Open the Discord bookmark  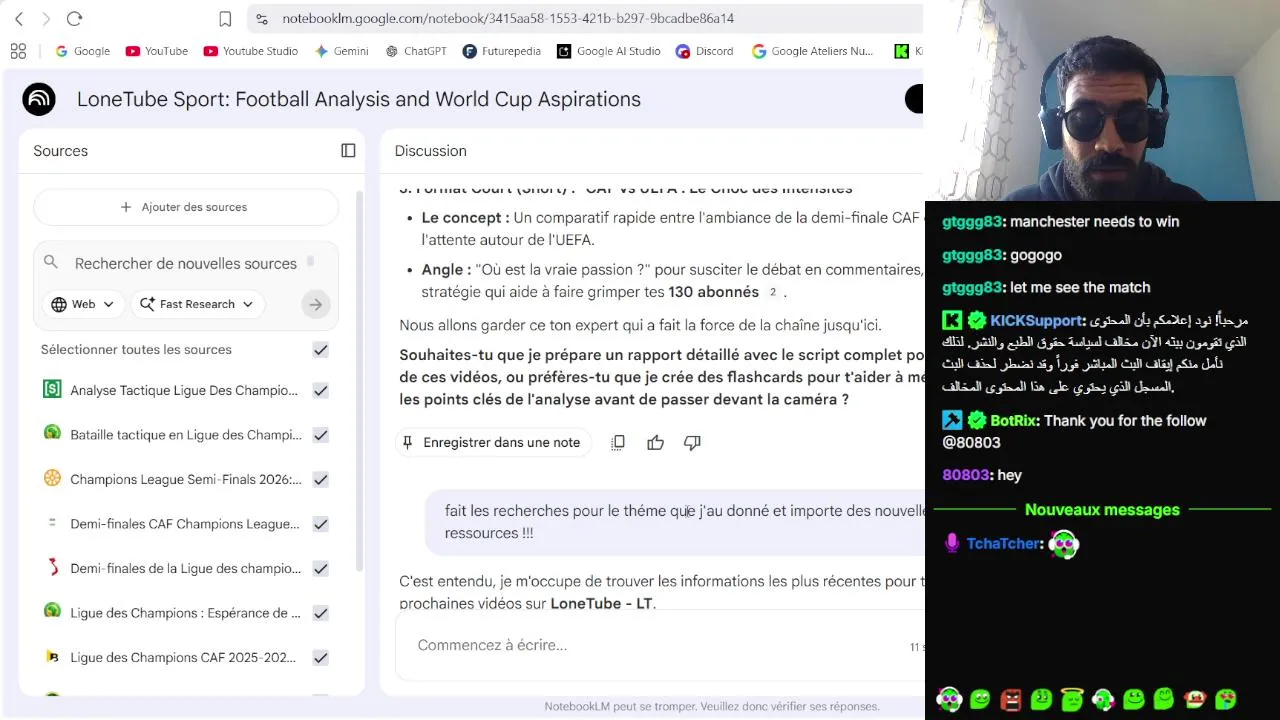tap(704, 51)
